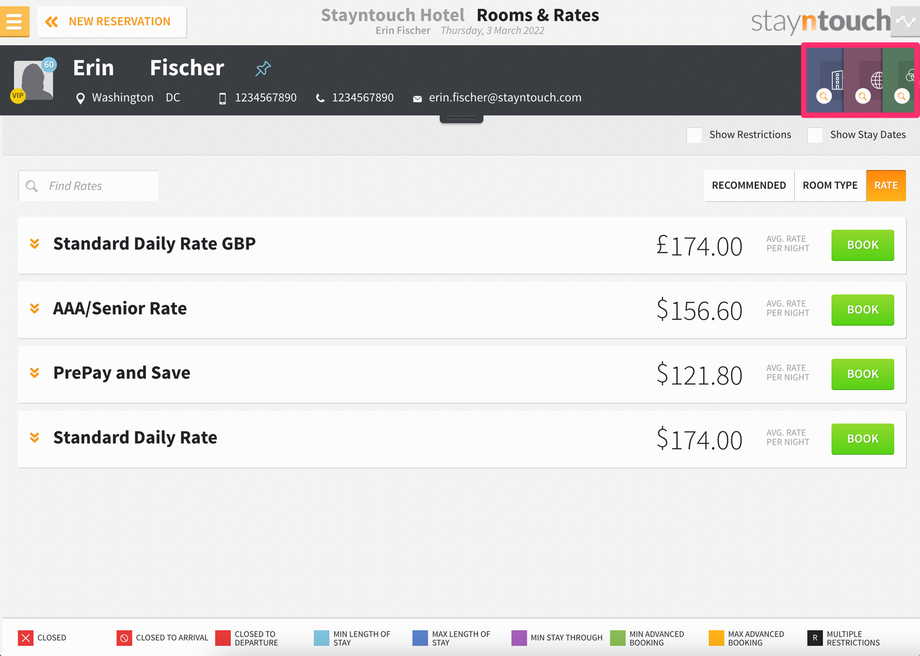Go back to New Reservation

[x=111, y=22]
